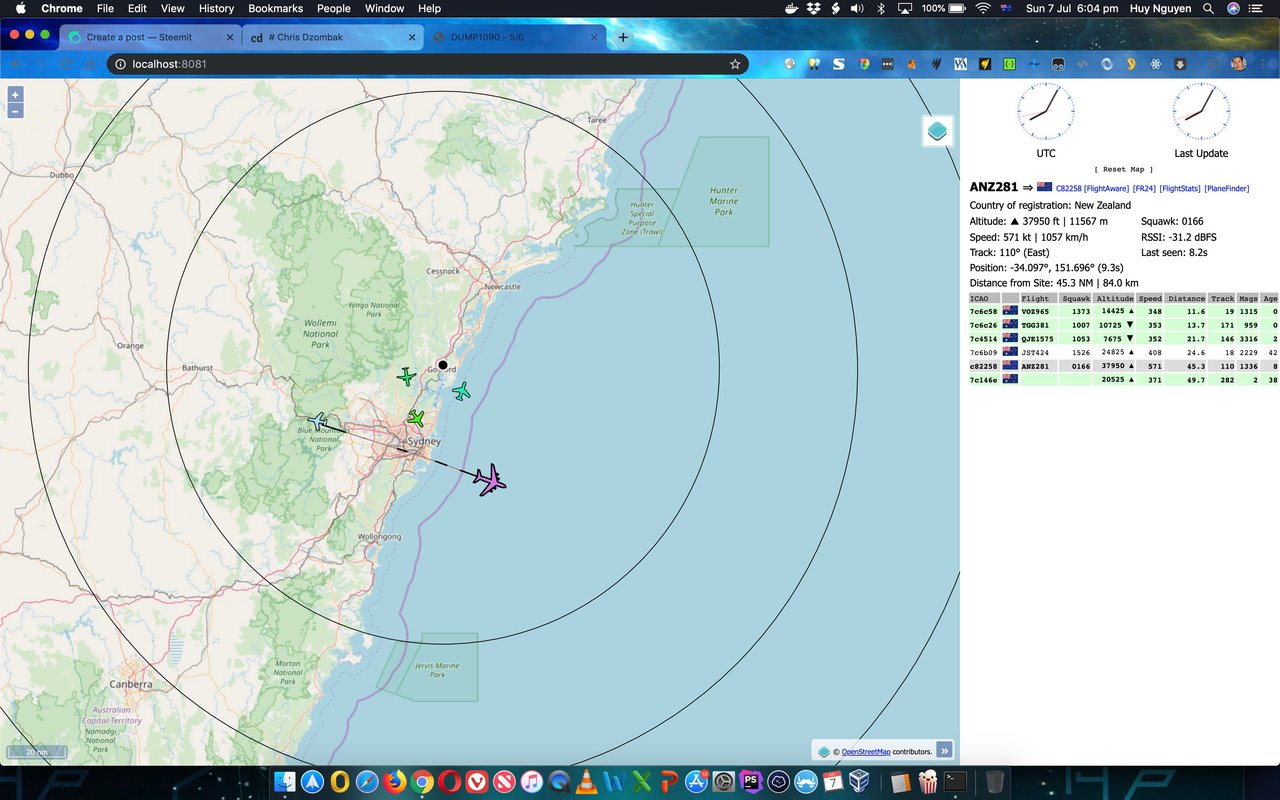Open Terminal from the dock
Image resolution: width=1280 pixels, height=800 pixels.
point(956,781)
